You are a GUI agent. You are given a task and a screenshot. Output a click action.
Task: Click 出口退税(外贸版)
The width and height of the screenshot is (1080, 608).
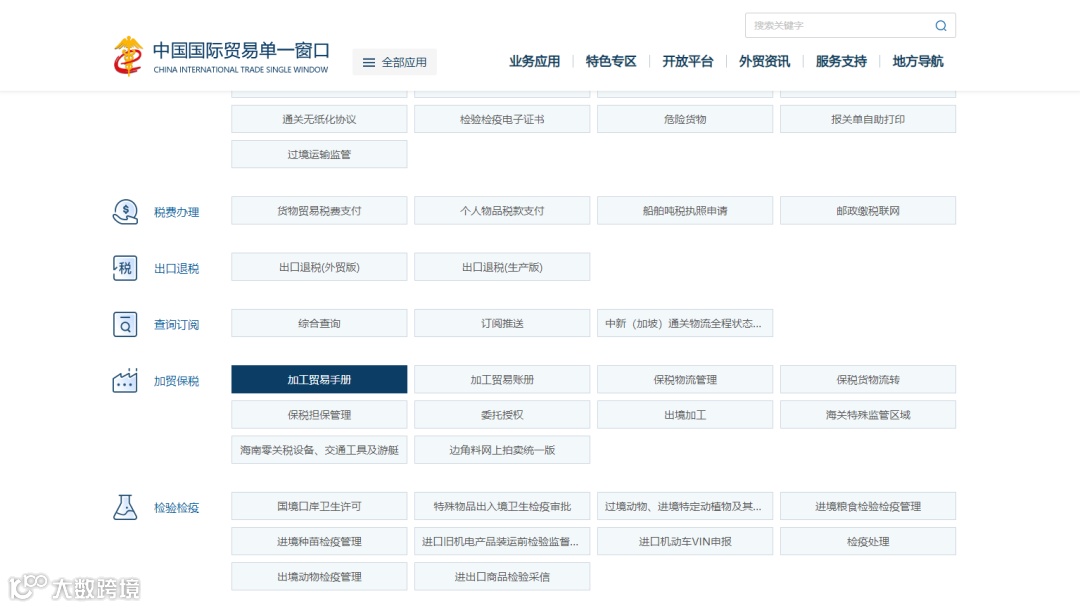click(x=318, y=266)
